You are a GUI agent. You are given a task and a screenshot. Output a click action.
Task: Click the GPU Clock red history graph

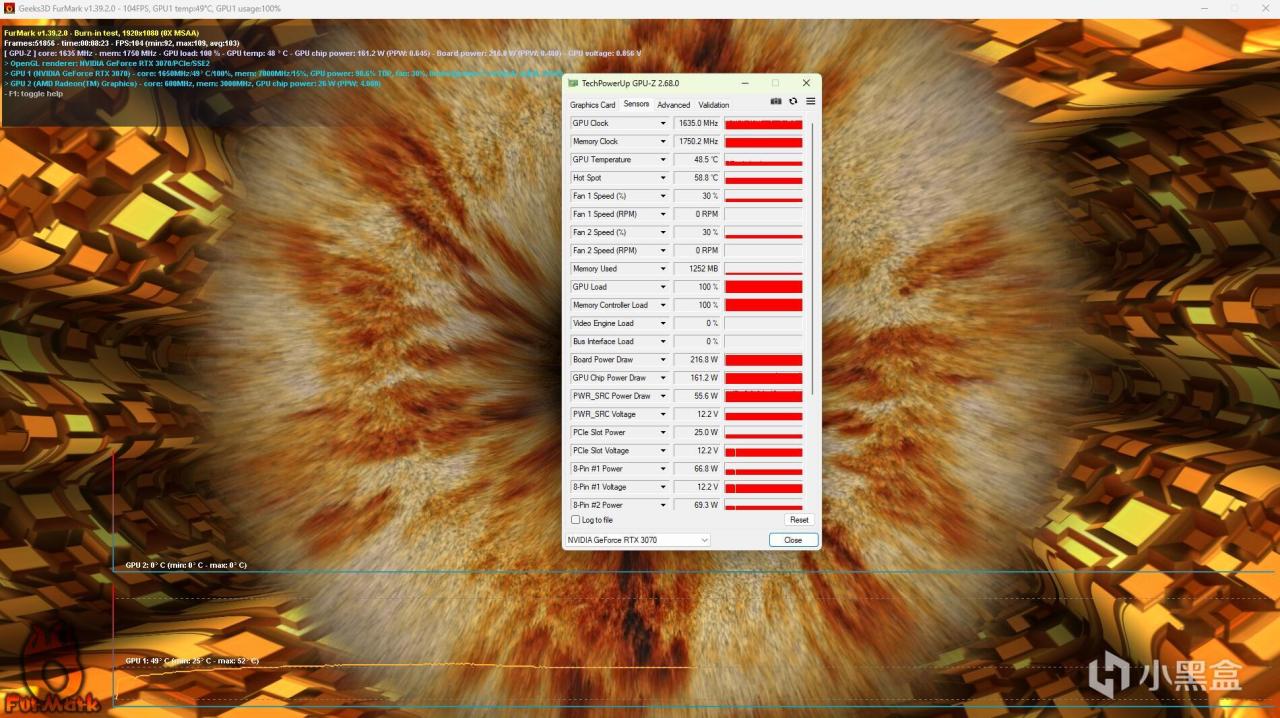coord(763,124)
